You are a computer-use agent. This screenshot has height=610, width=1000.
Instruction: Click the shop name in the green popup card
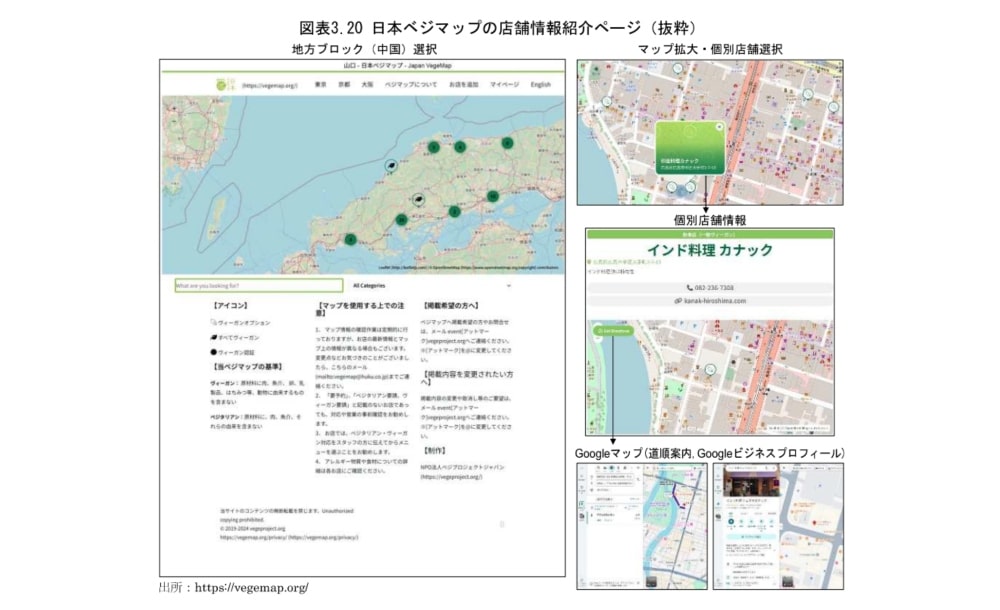[680, 161]
